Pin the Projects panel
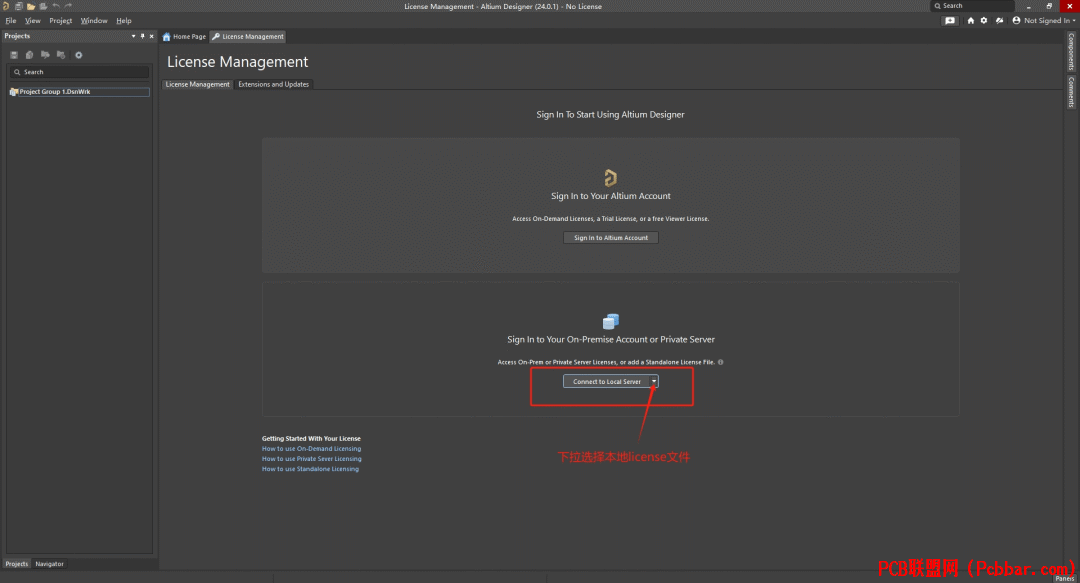This screenshot has width=1080, height=583. click(143, 36)
